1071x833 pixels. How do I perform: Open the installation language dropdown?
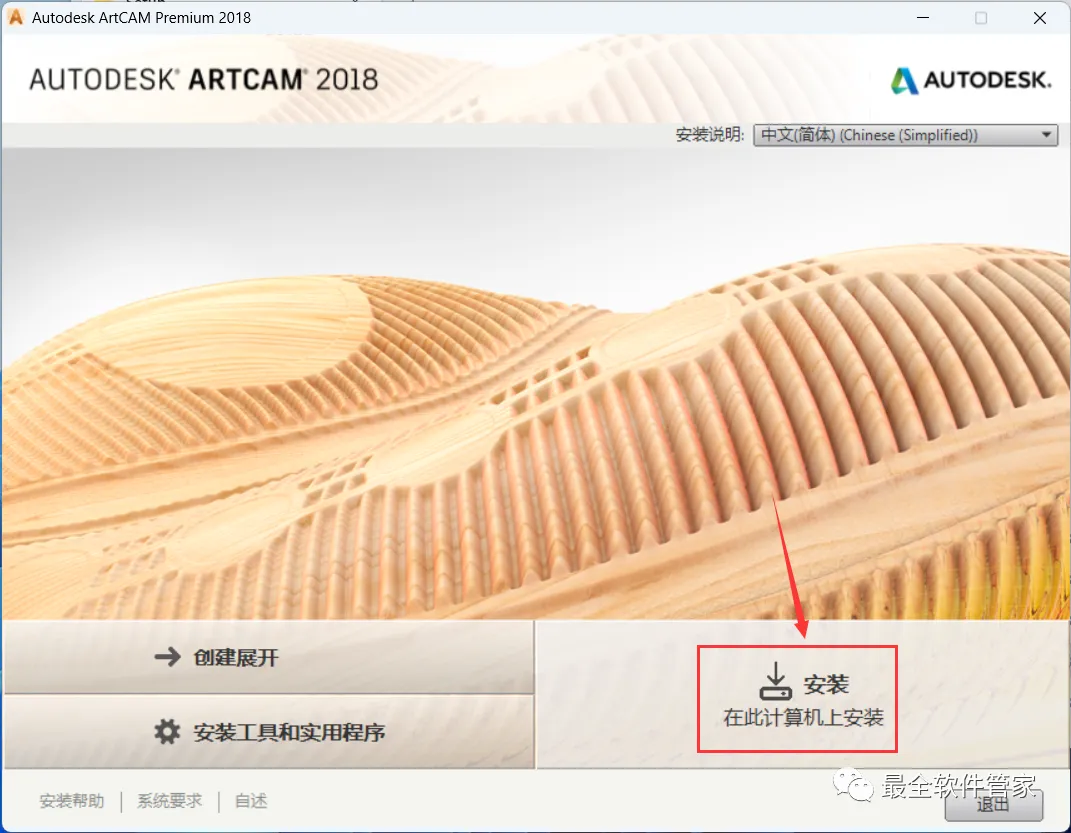pos(905,135)
